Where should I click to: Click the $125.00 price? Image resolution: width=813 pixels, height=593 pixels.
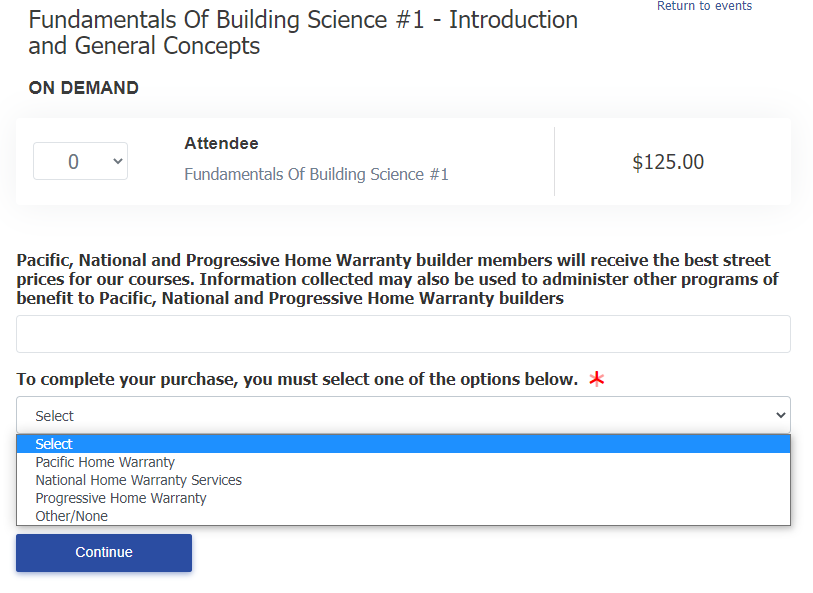pyautogui.click(x=668, y=162)
